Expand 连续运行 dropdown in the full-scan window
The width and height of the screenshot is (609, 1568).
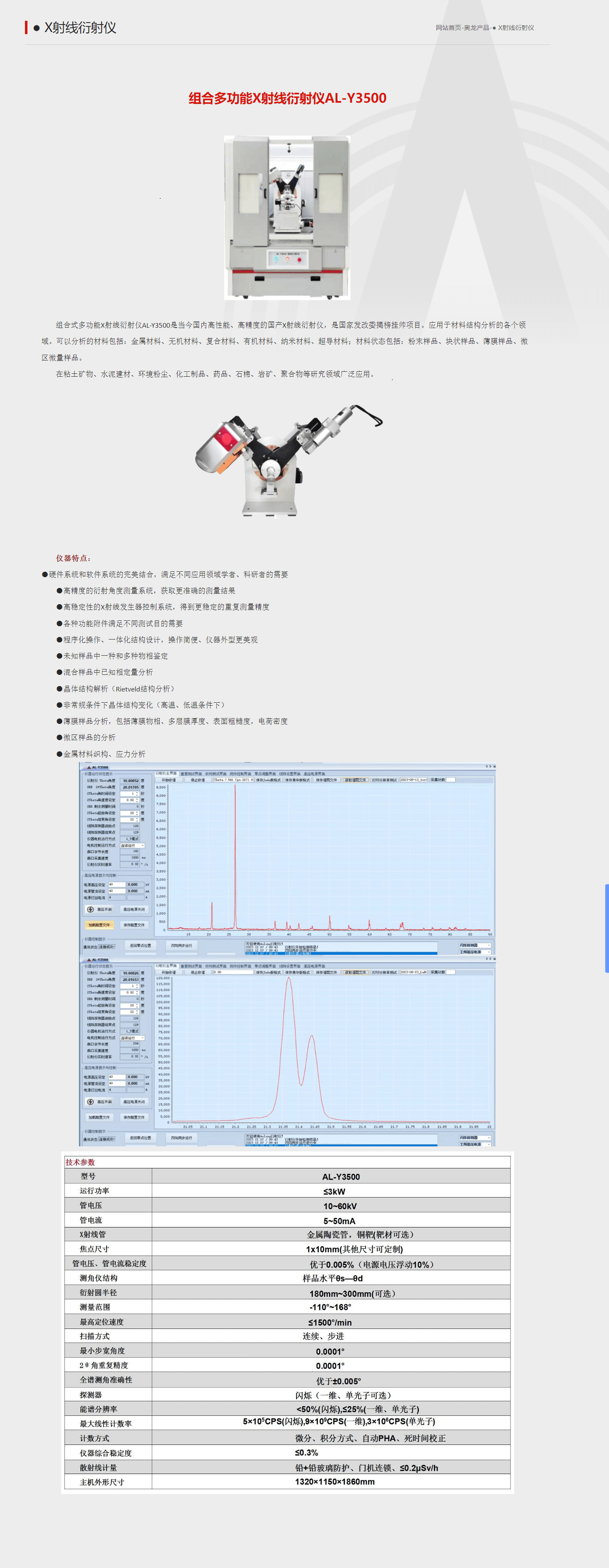click(x=143, y=845)
